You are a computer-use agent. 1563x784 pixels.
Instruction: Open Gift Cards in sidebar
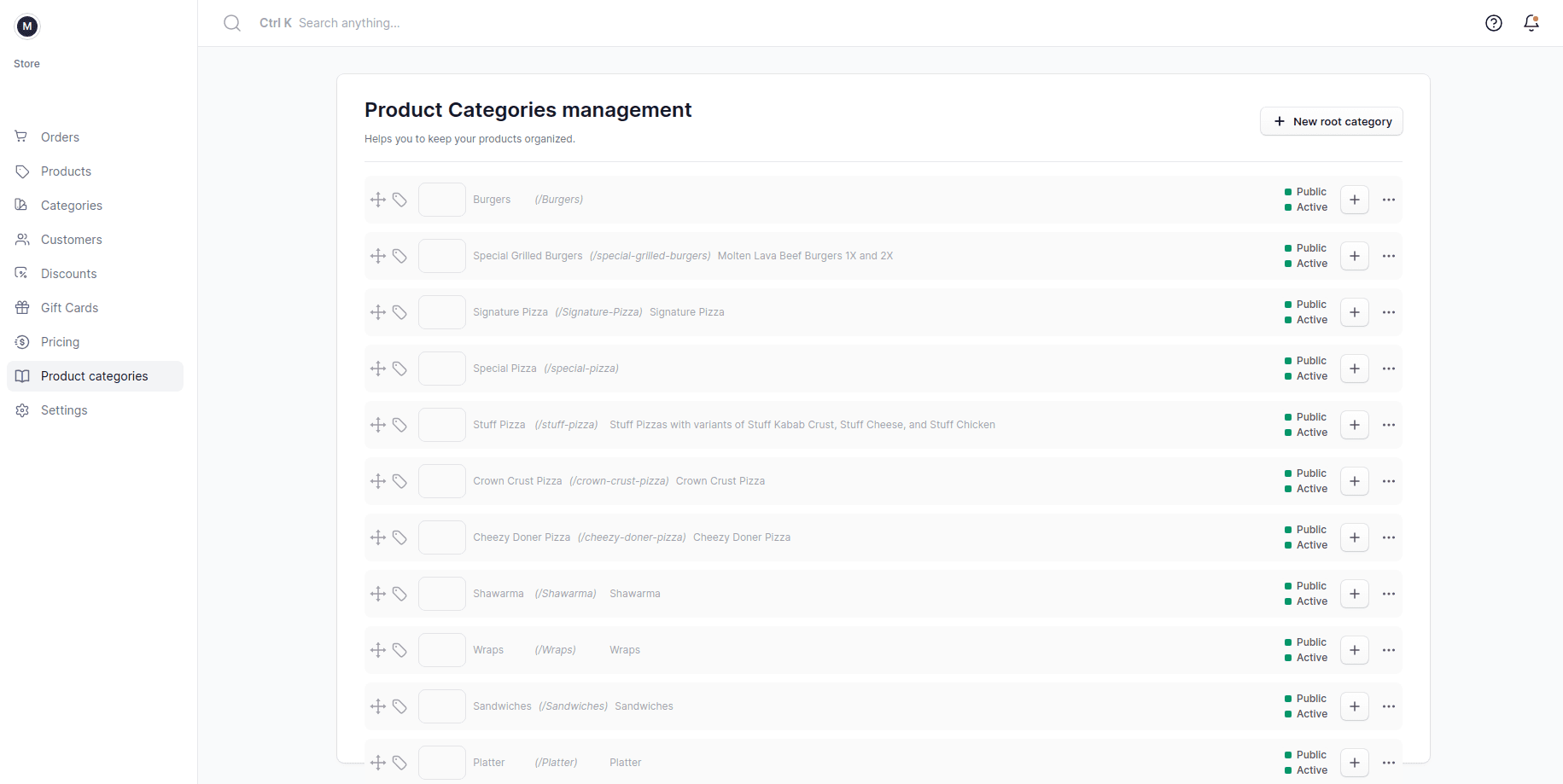tap(95, 308)
